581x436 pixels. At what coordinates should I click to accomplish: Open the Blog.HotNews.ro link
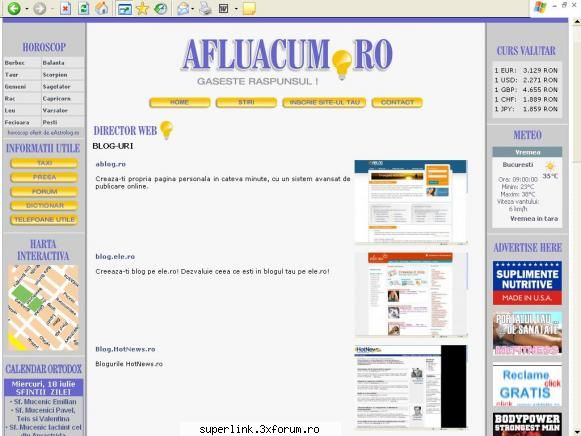(x=125, y=349)
